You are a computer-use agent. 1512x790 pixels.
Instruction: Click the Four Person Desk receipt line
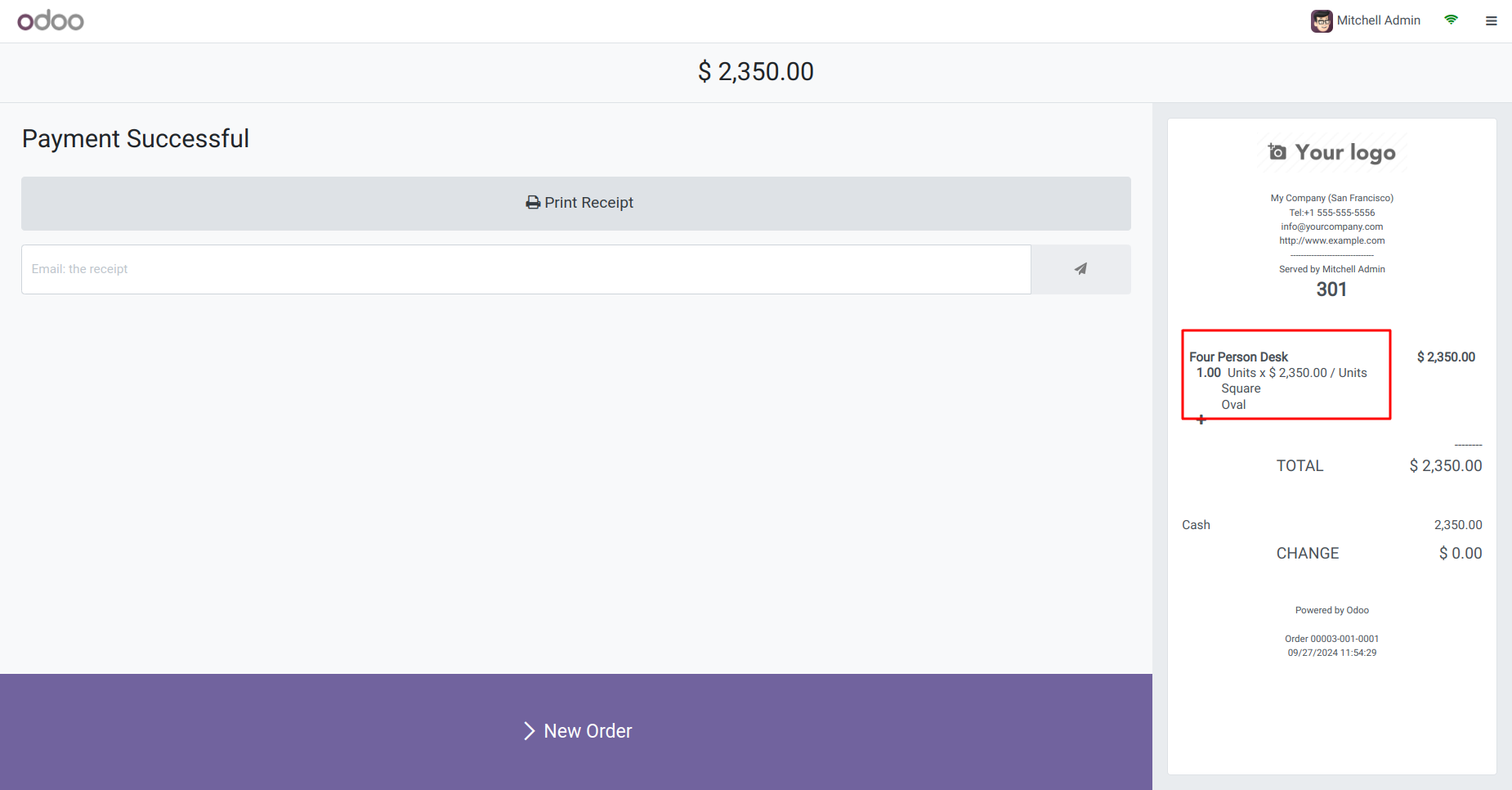tap(1238, 357)
